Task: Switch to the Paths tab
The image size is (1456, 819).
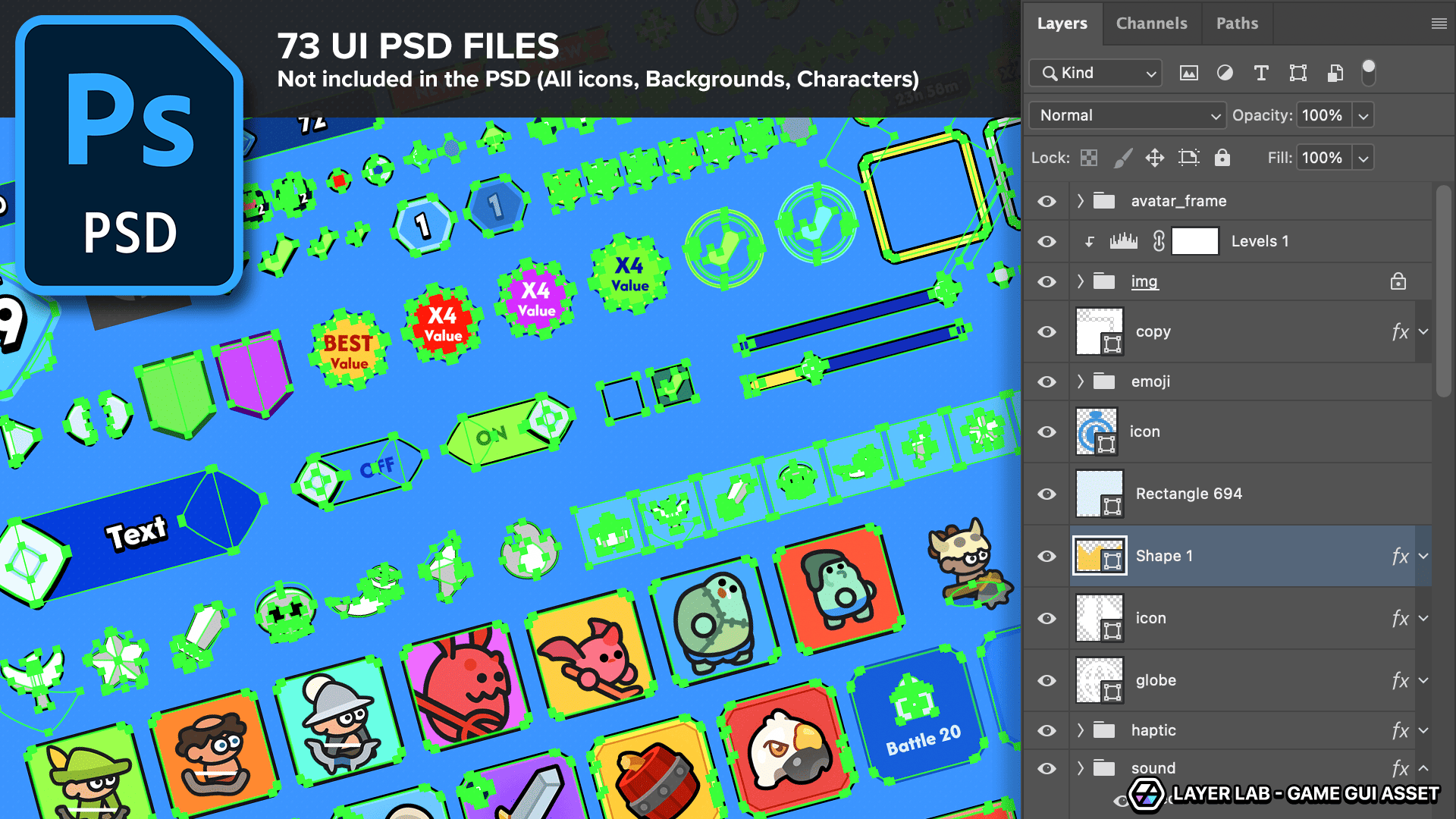Action: pyautogui.click(x=1237, y=24)
